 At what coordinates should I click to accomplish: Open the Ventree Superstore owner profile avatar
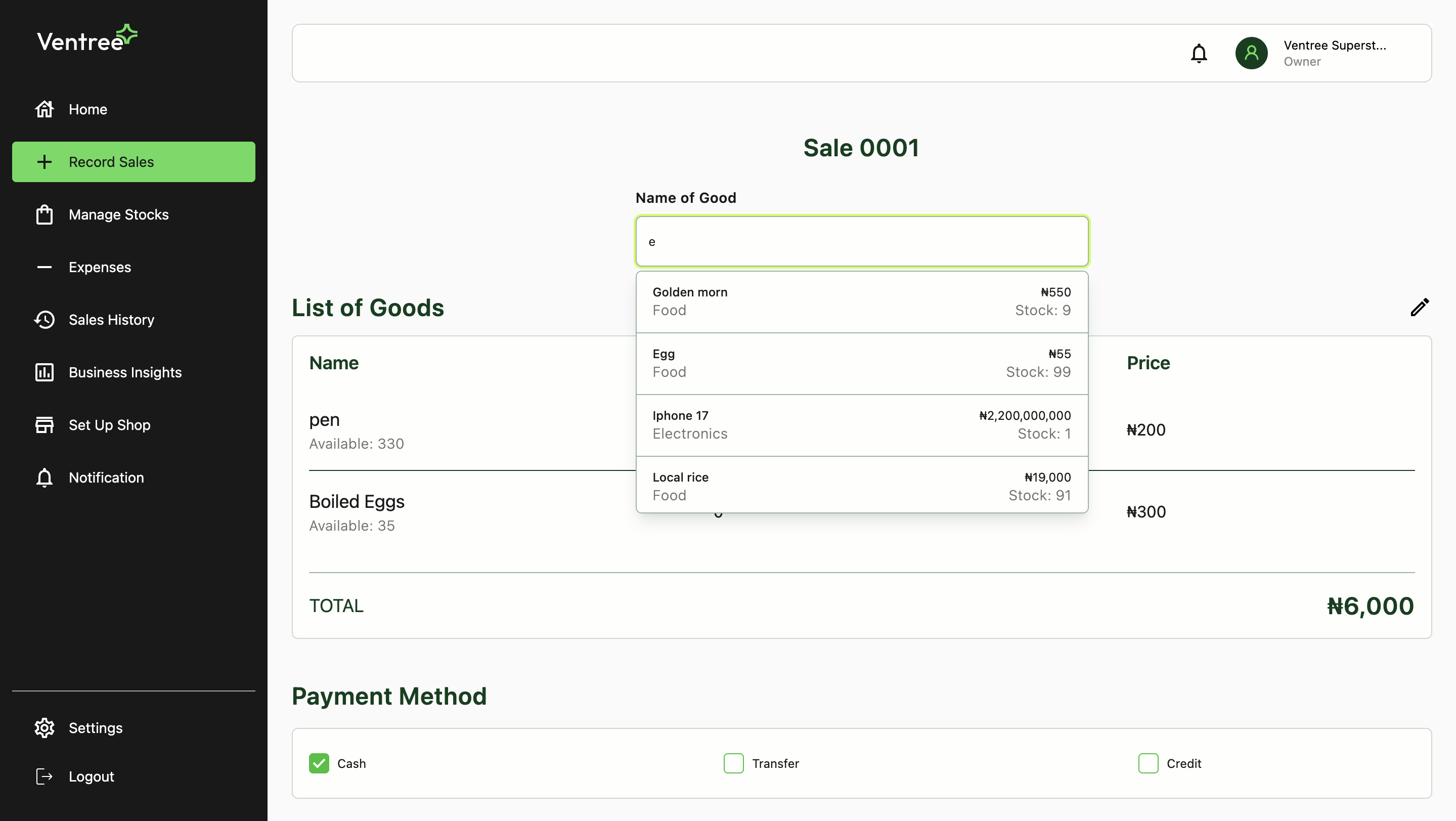click(1251, 53)
